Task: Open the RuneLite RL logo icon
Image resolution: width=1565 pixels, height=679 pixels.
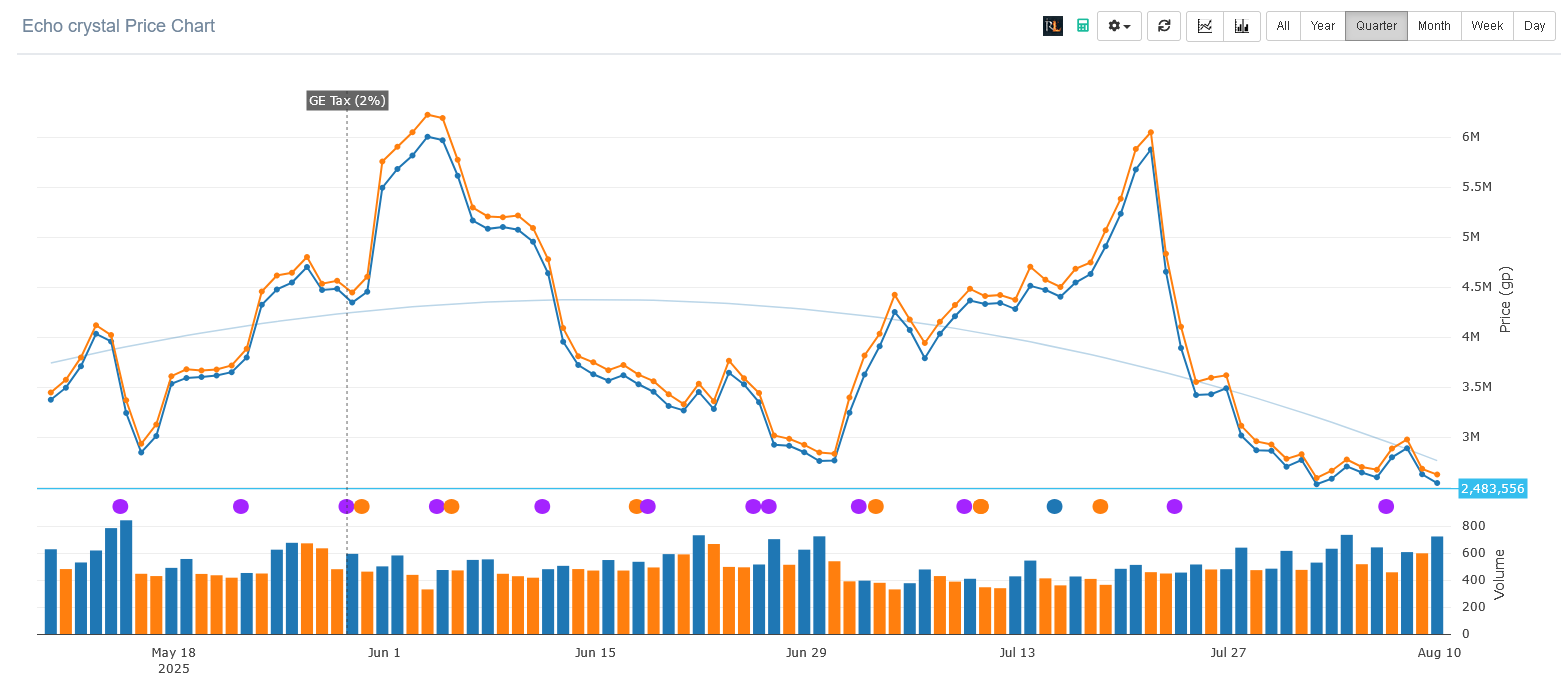Action: [x=1052, y=26]
